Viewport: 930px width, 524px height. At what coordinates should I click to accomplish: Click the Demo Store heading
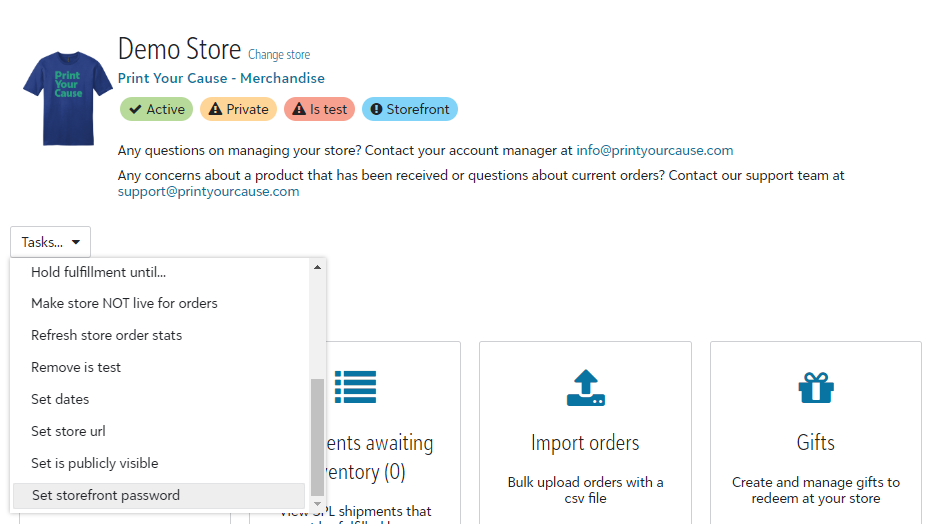(x=179, y=49)
